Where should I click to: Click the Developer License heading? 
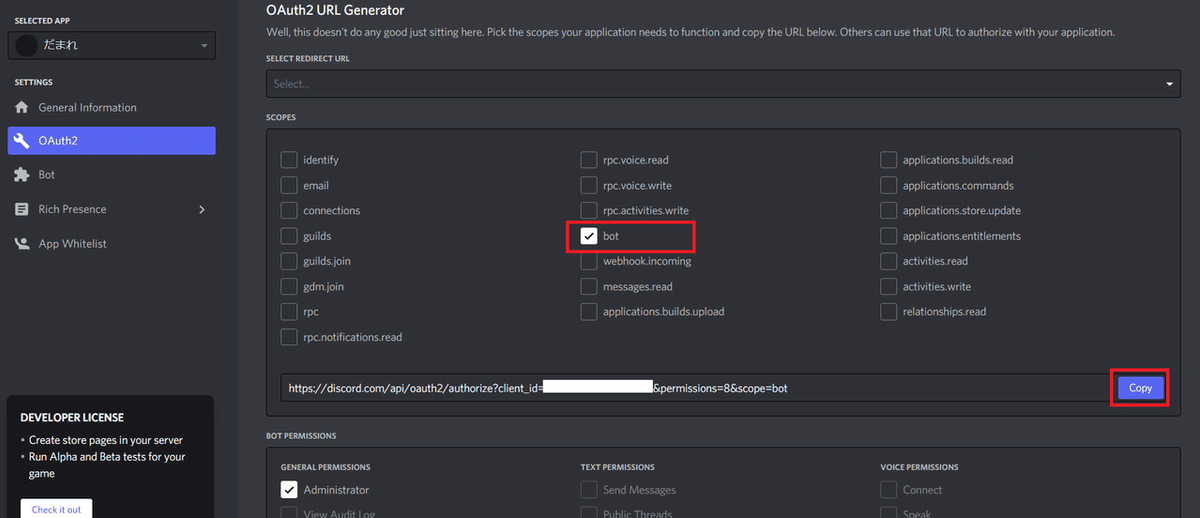click(72, 418)
